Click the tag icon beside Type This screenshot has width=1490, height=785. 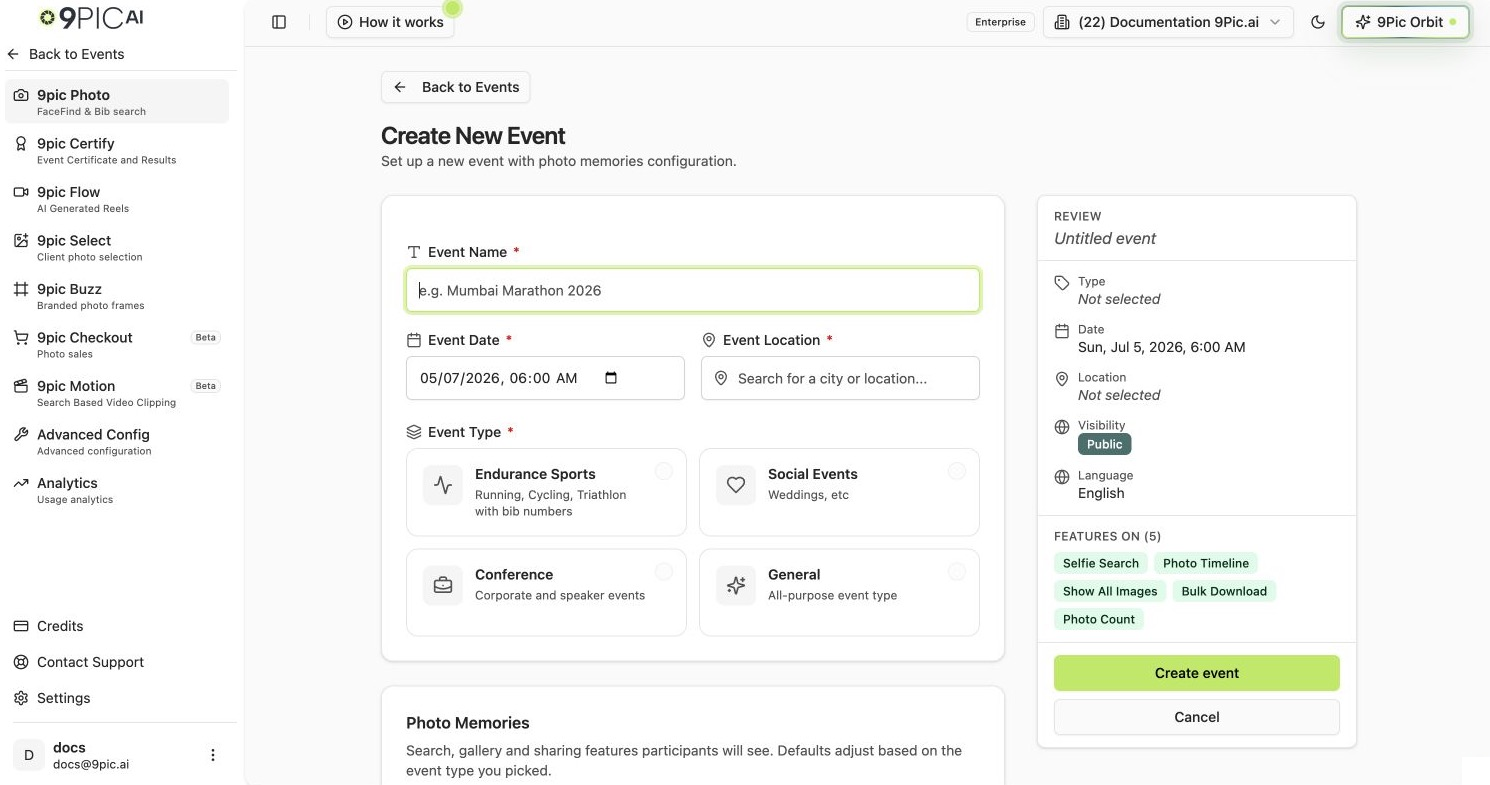pyautogui.click(x=1062, y=283)
